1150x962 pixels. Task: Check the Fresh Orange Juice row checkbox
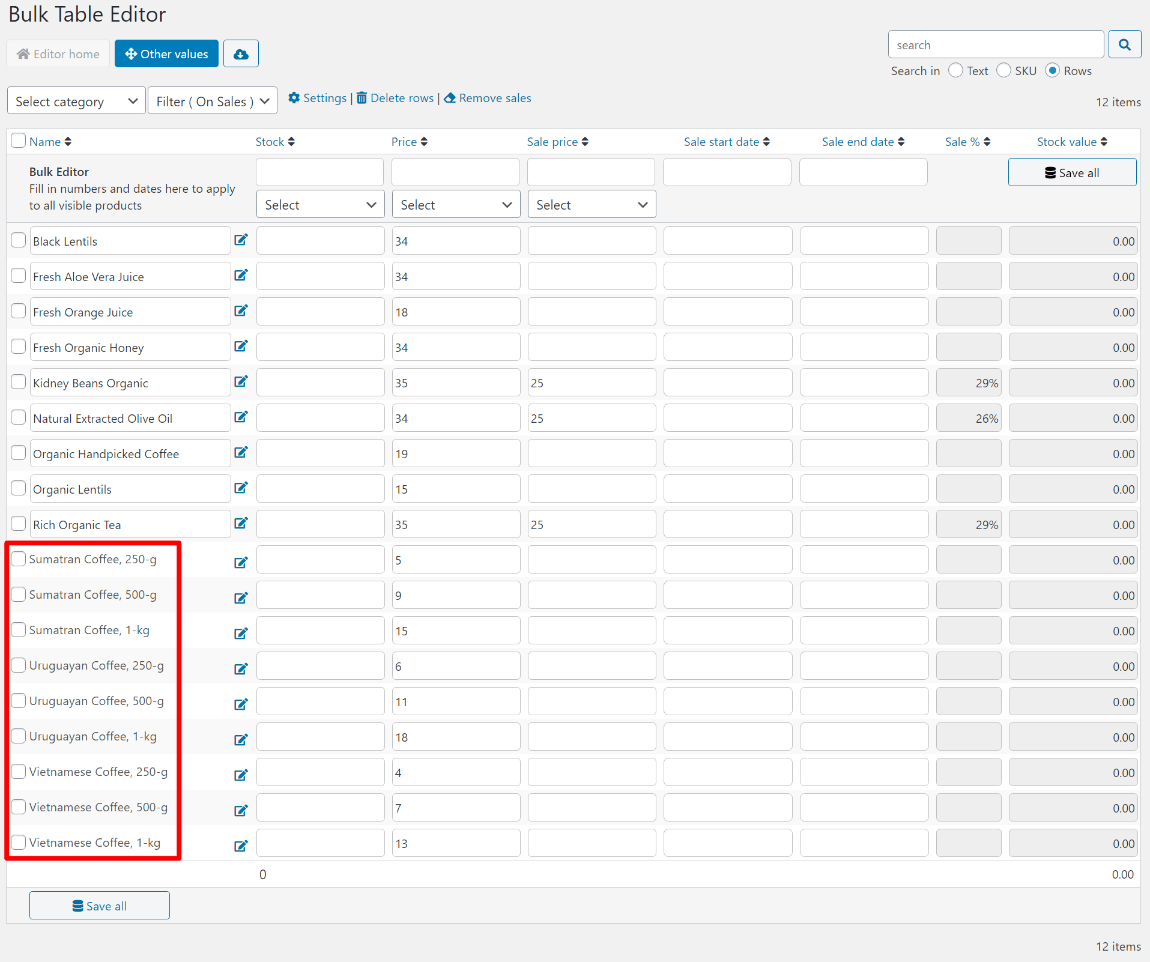pos(18,311)
